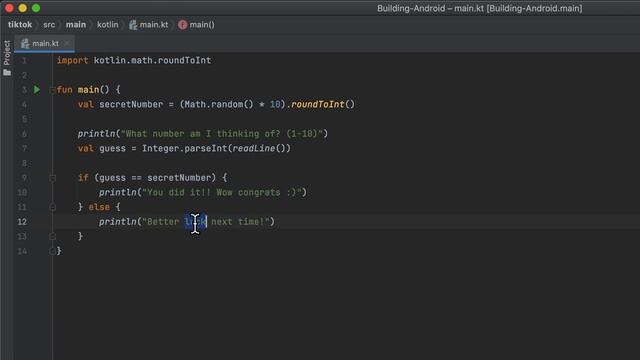Click Integer.parseInt on line 7

184,149
